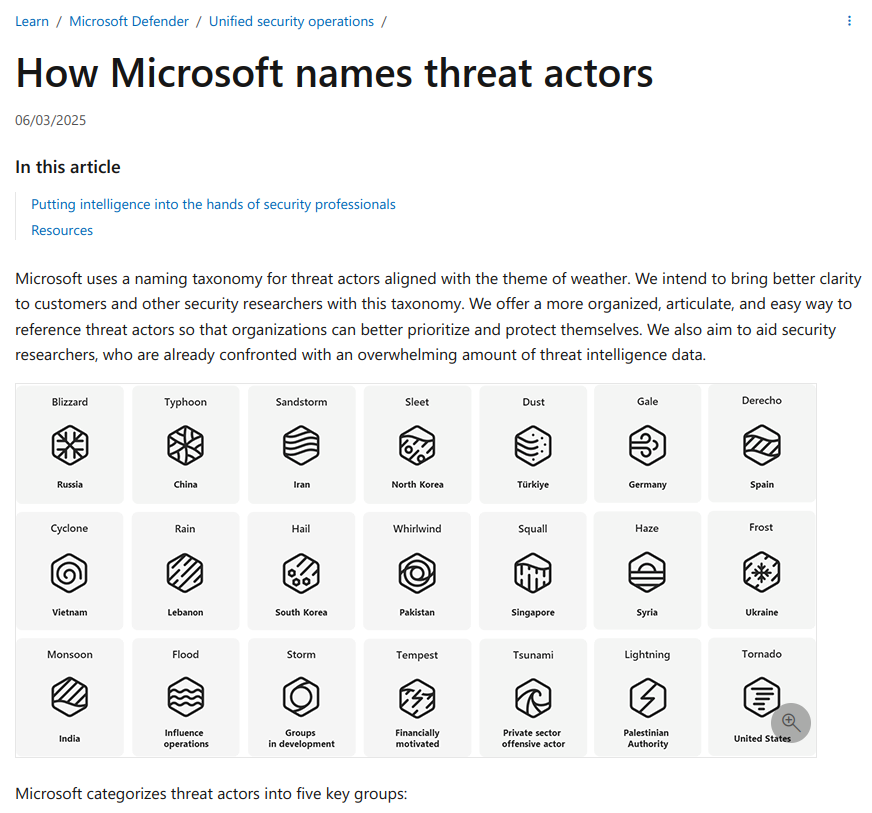
Task: Click the Lightning bolt icon for Palestinian Authority
Action: click(x=647, y=697)
